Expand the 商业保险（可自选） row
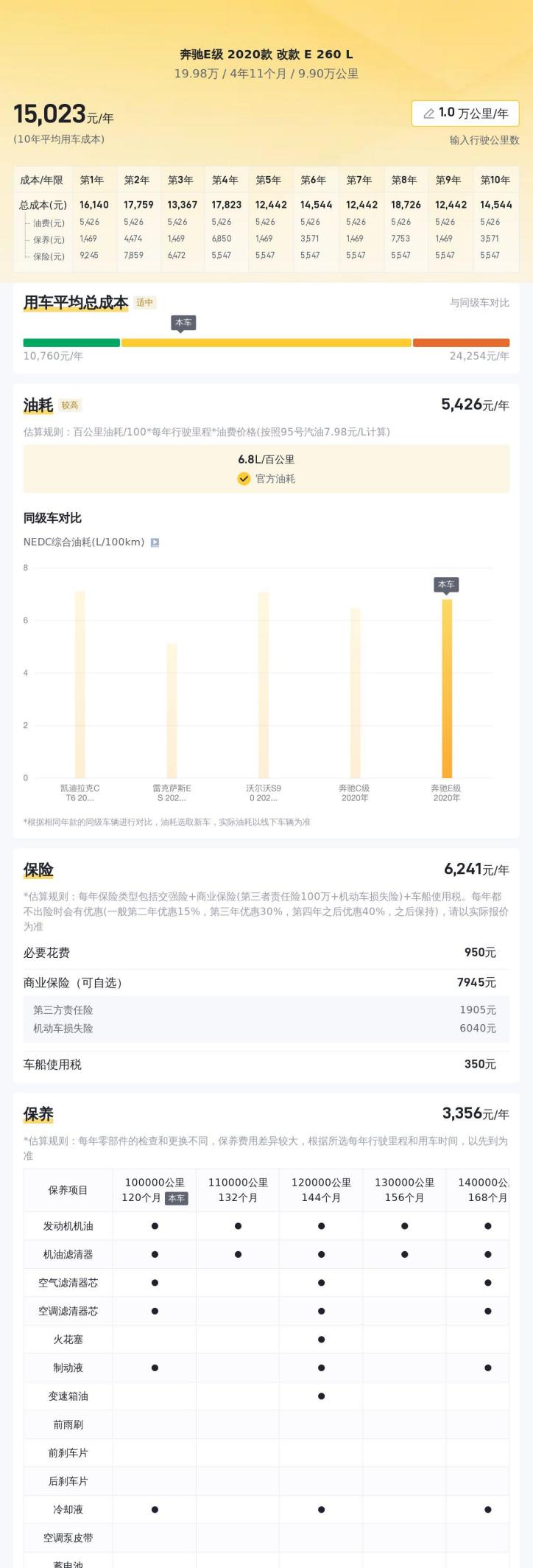This screenshot has width=533, height=1568. [265, 982]
